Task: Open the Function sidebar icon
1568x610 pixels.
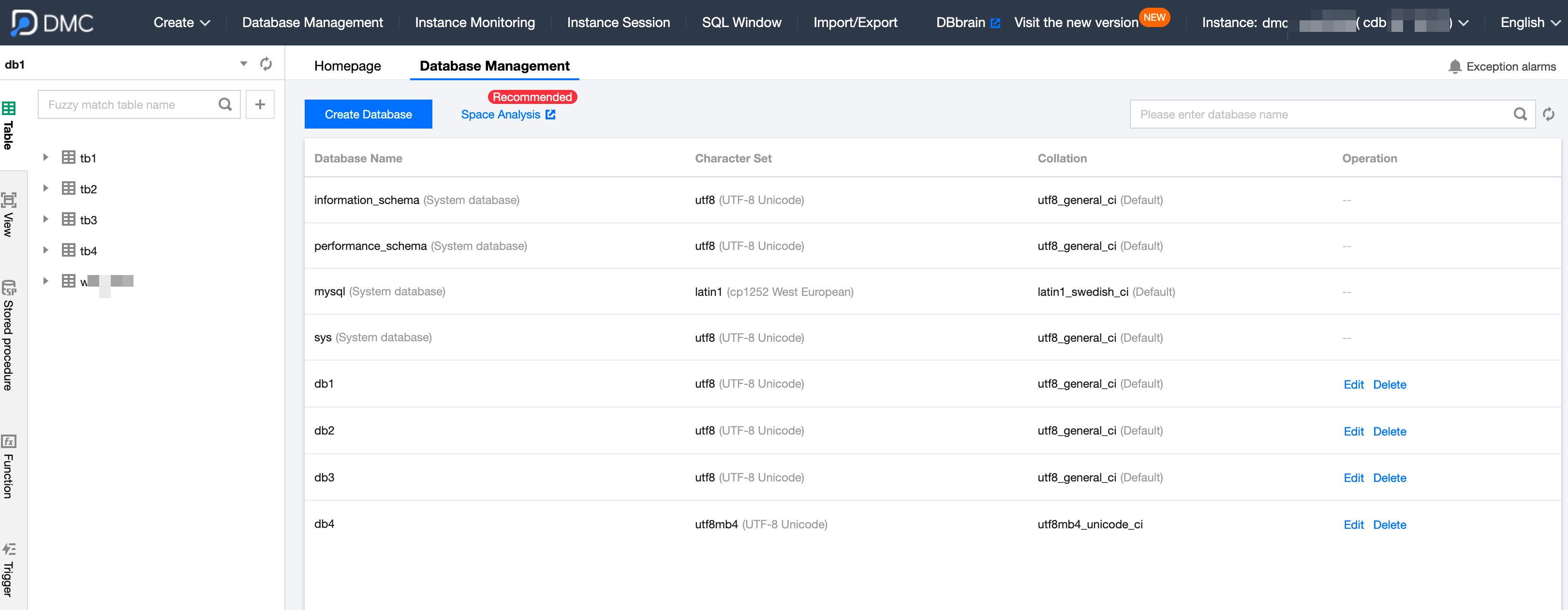Action: pos(9,441)
